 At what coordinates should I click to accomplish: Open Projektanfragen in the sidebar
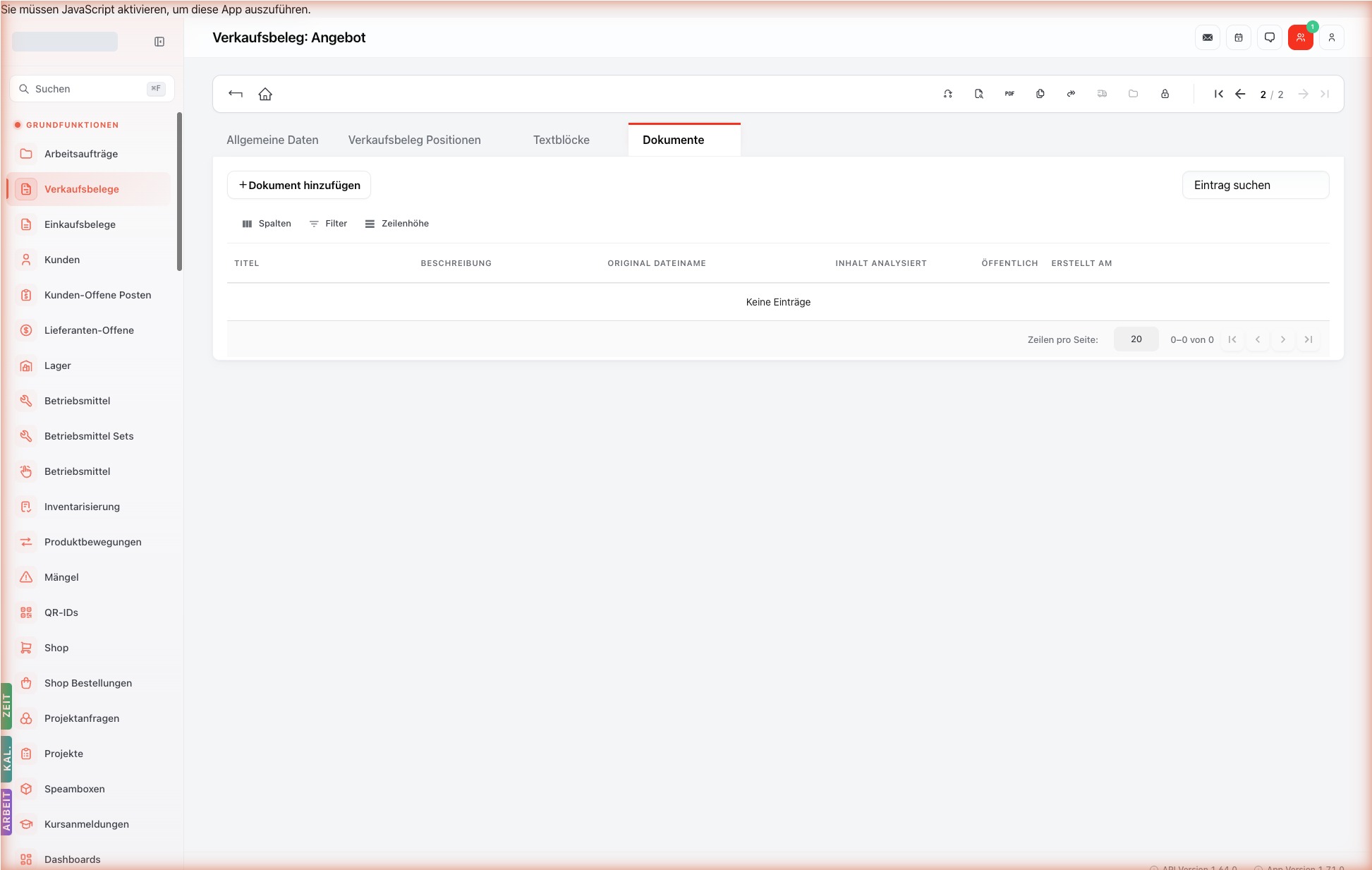[x=89, y=718]
